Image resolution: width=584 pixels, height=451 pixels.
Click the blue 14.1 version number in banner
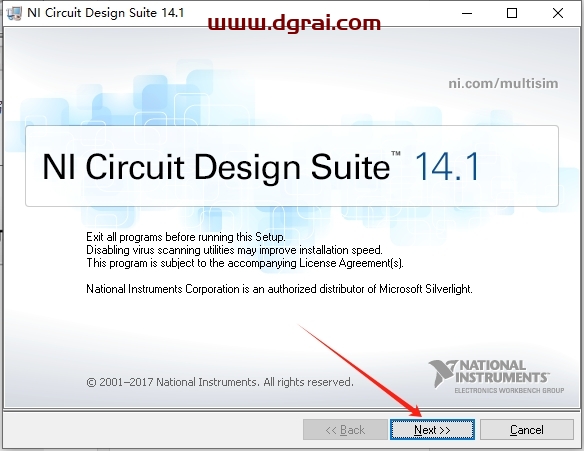click(x=447, y=167)
